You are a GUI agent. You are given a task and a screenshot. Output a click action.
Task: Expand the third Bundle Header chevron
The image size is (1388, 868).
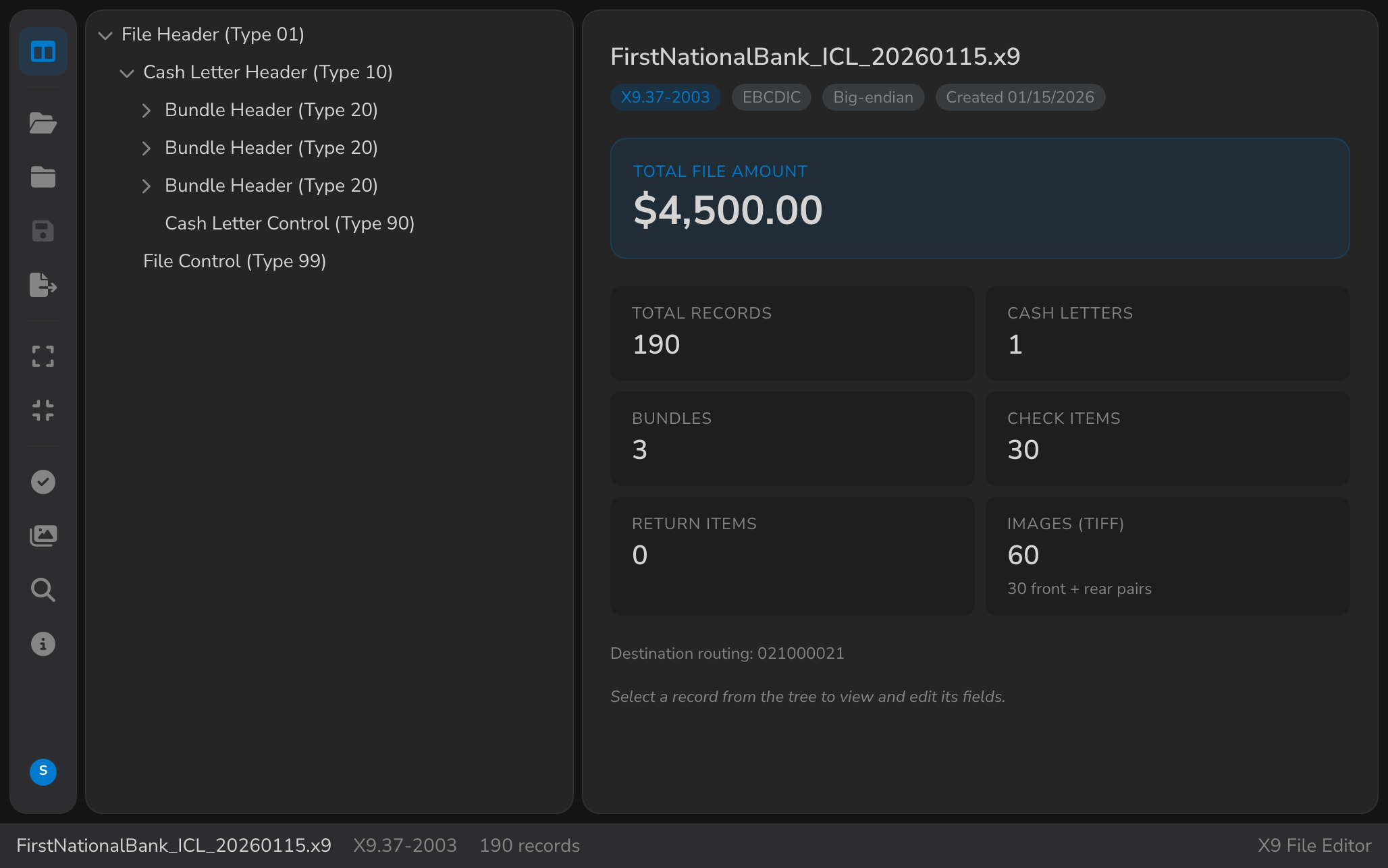click(x=146, y=186)
